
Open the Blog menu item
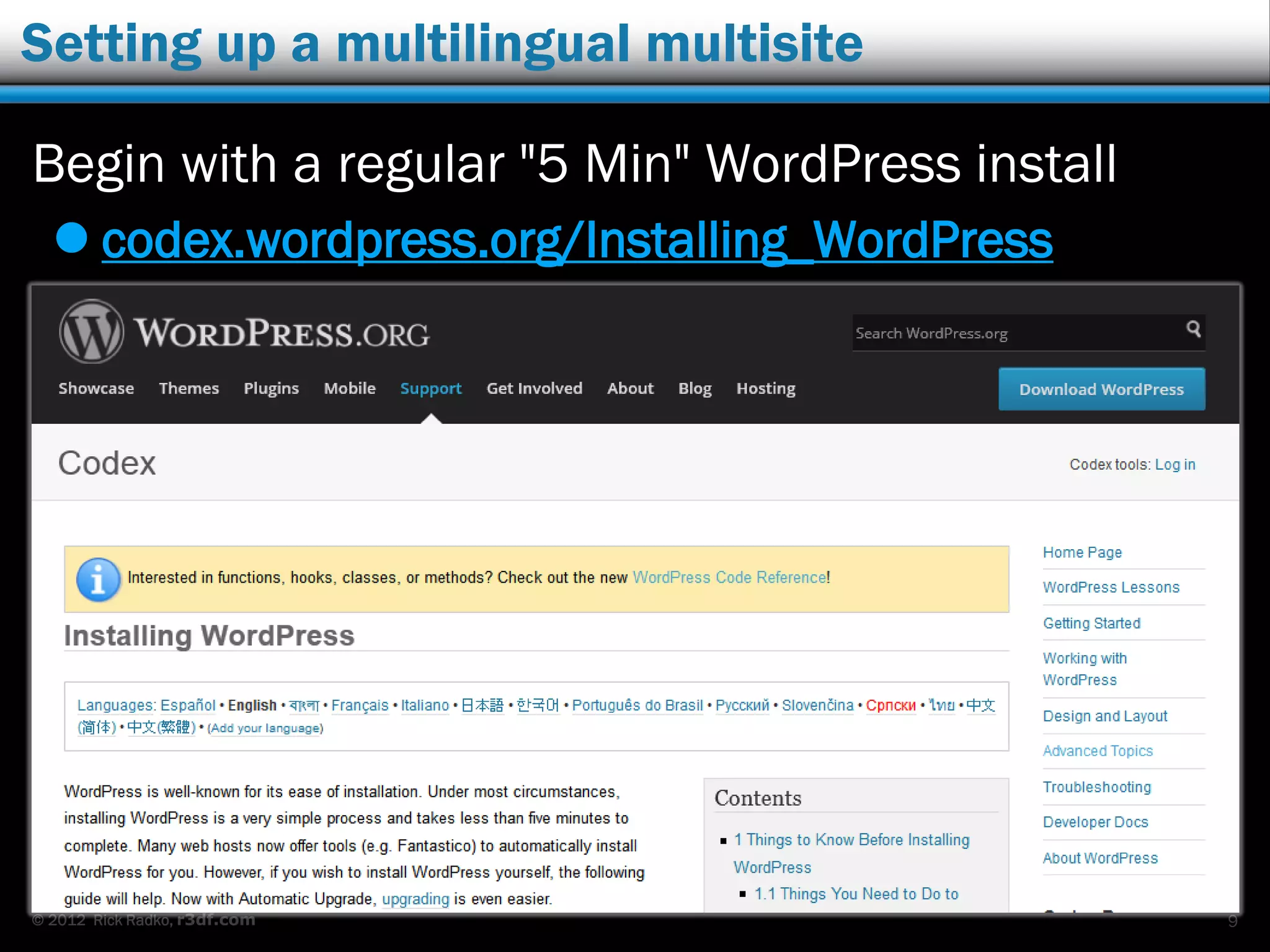[x=695, y=389]
